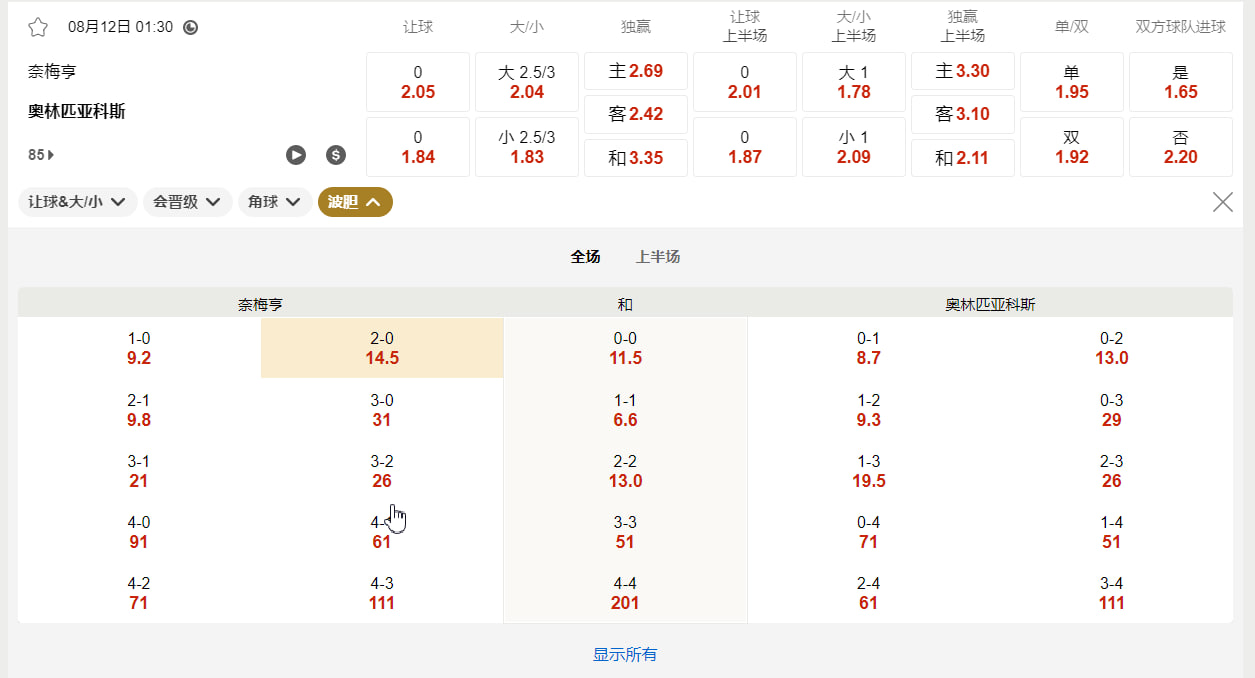1255x678 pixels.
Task: Choose correct score 1-0 at 9.2
Action: (139, 348)
